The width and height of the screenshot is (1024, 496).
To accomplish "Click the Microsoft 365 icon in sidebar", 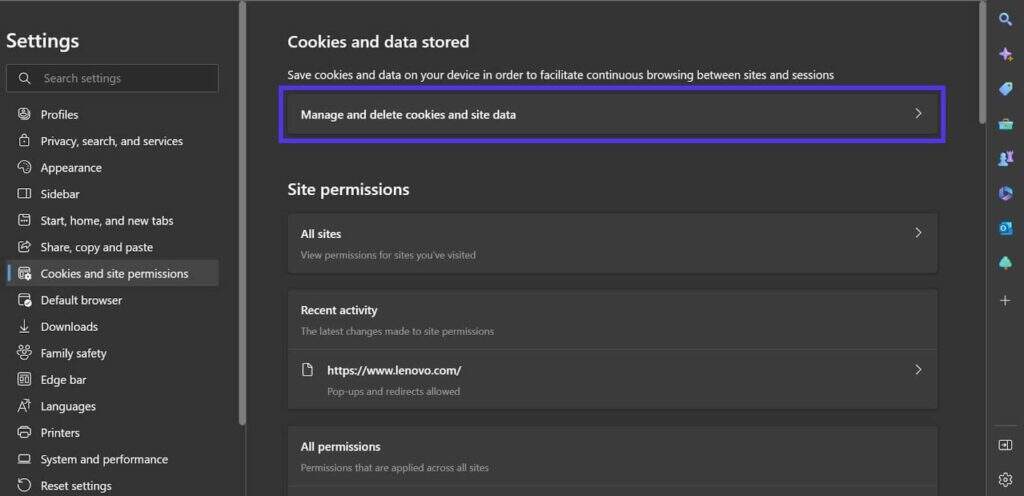I will pos(1006,193).
